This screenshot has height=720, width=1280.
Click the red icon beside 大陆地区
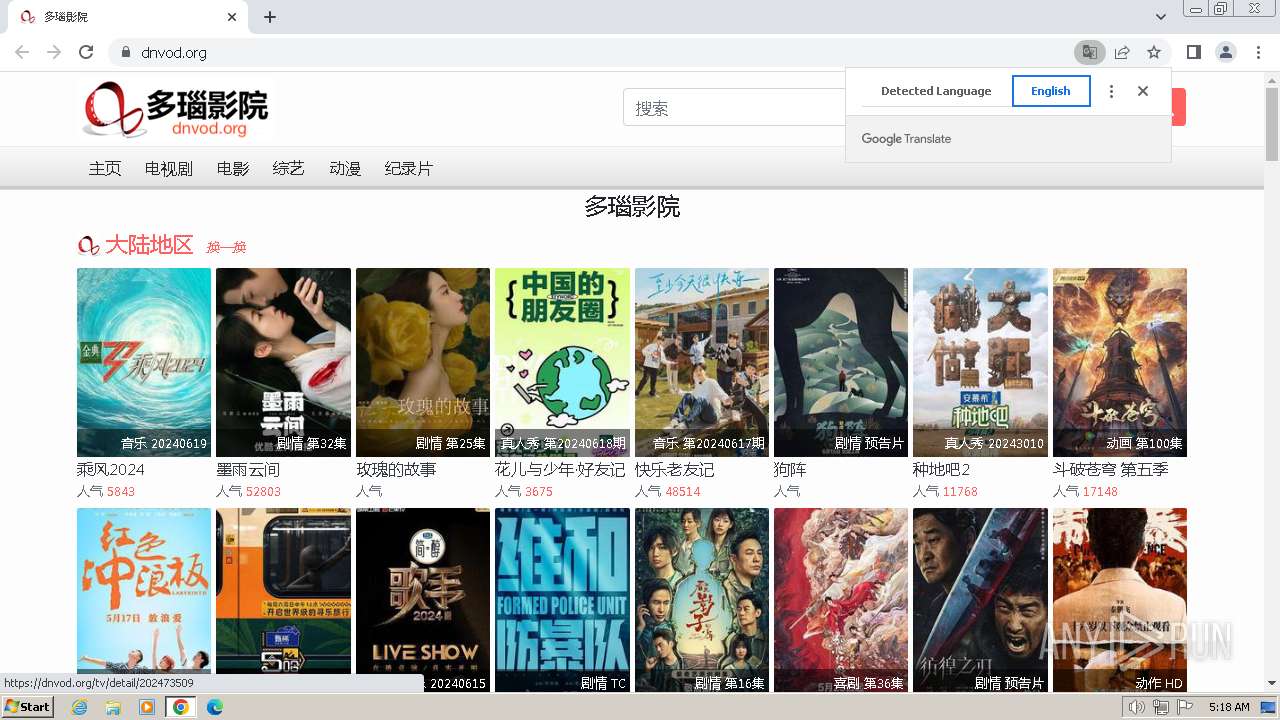88,245
